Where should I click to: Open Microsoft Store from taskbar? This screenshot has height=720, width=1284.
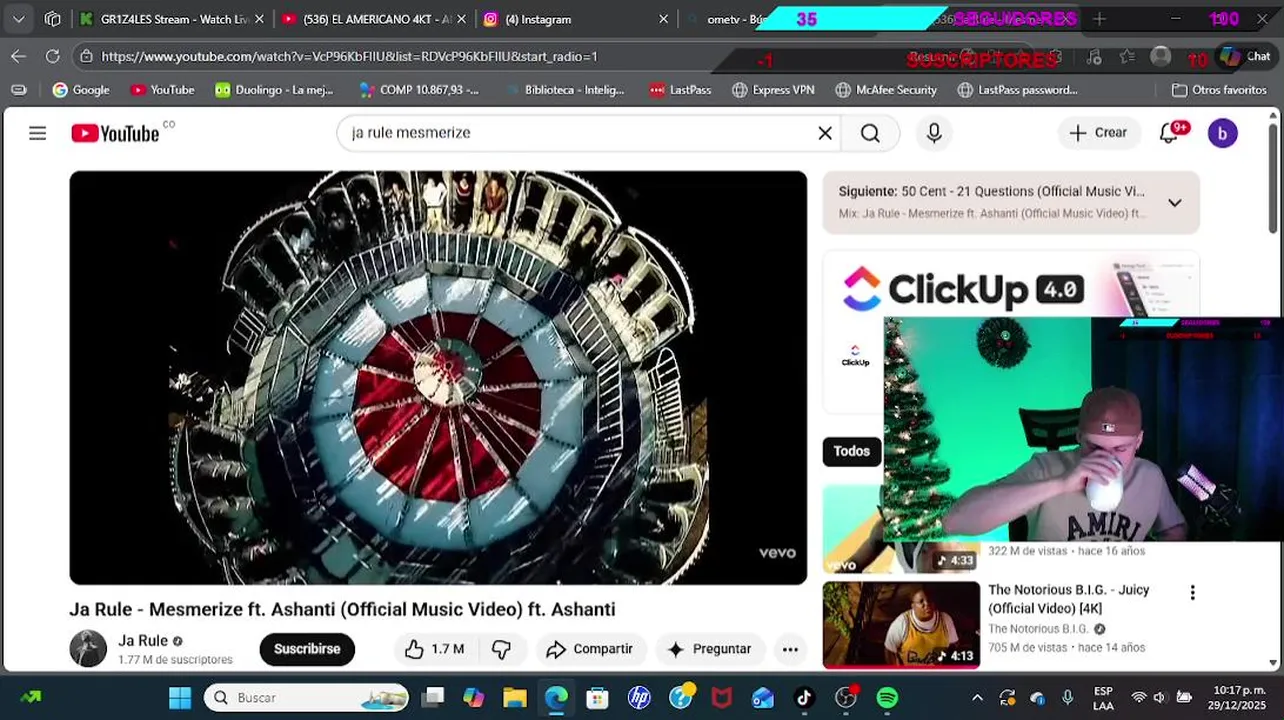click(x=597, y=697)
